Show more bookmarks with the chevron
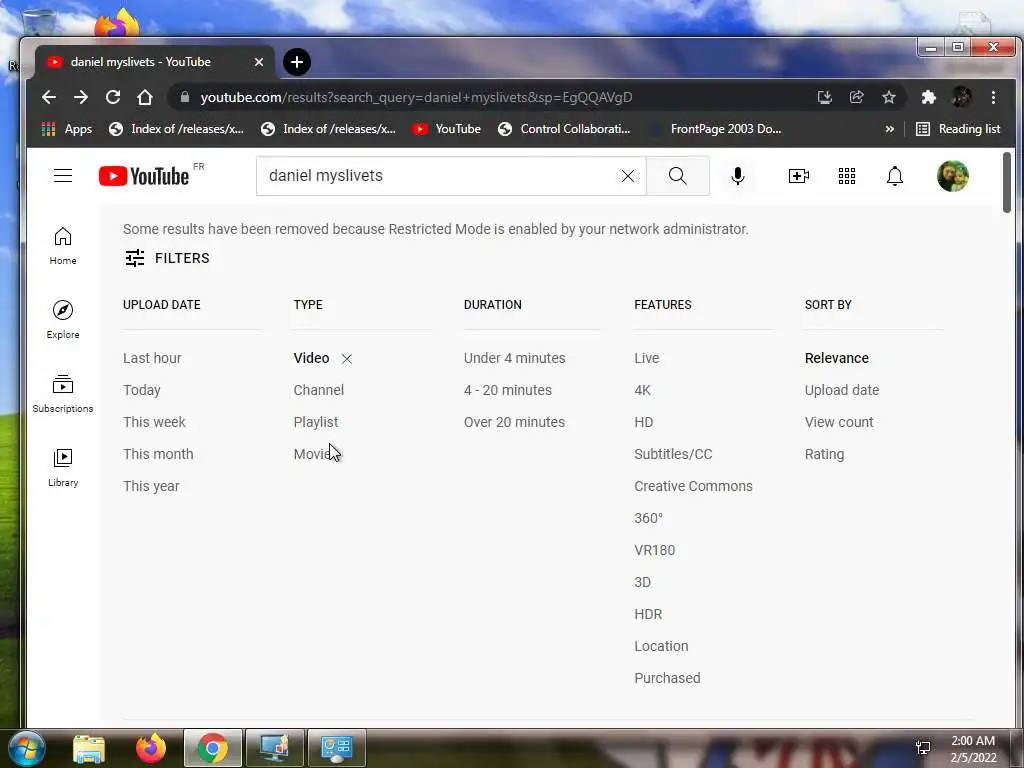1024x768 pixels. pos(889,129)
